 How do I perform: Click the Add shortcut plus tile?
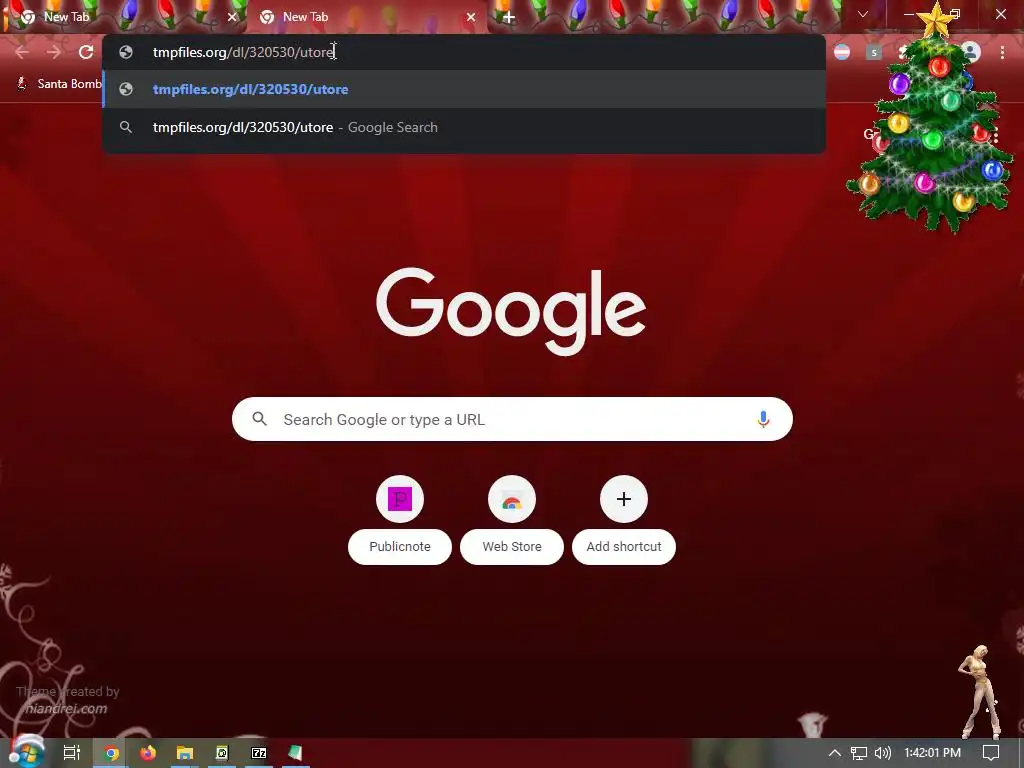(x=624, y=500)
